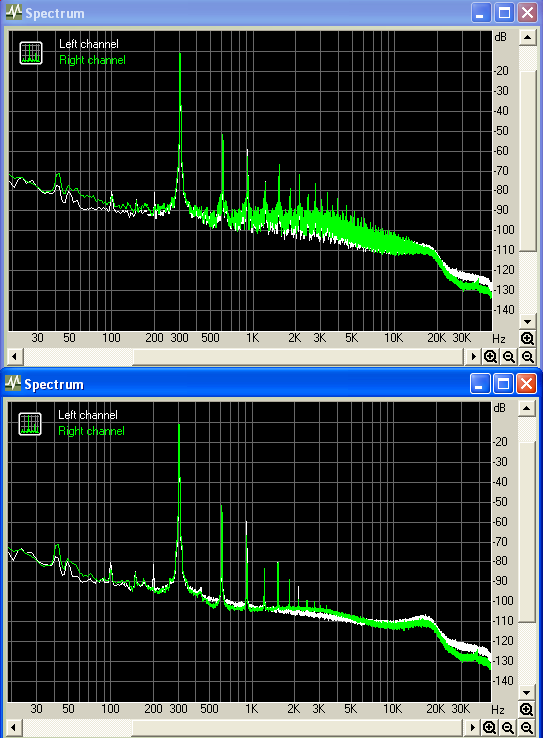Maximize the bottom Spectrum window
543x738 pixels.
coord(503,384)
